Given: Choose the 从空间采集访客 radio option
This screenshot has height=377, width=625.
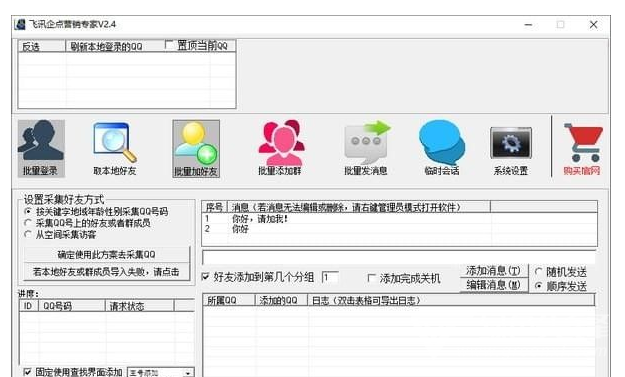Looking at the screenshot, I should point(28,234).
